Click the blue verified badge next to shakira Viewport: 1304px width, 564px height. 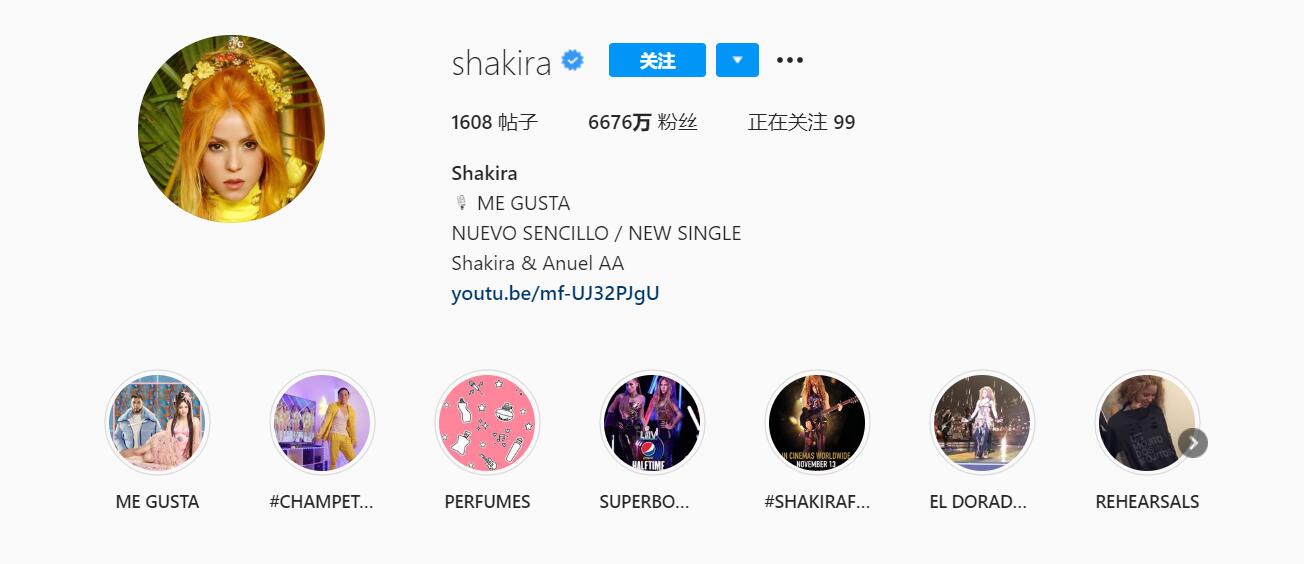[x=573, y=61]
